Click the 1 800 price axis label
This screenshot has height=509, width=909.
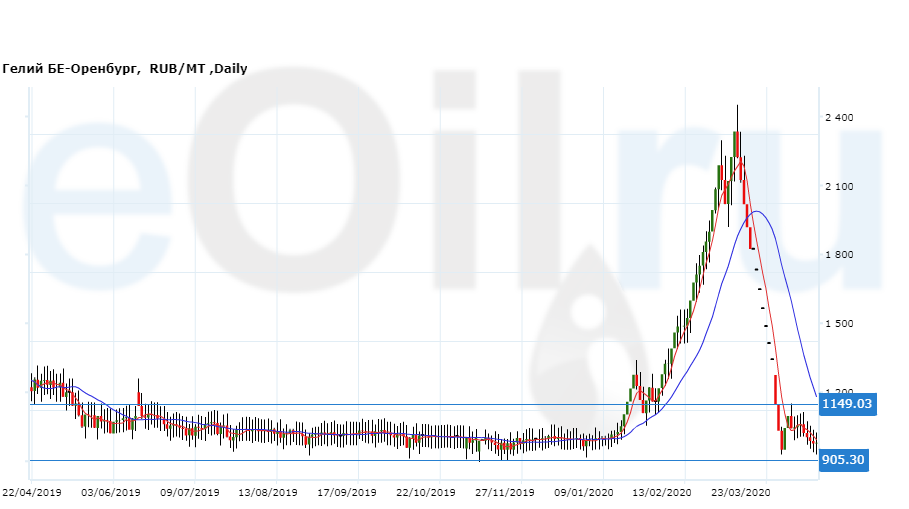click(838, 255)
